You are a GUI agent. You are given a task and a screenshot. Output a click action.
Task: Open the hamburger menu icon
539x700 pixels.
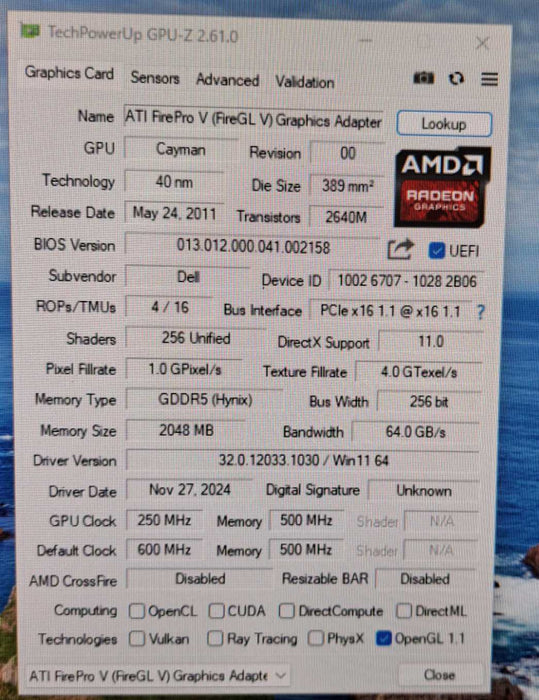click(489, 79)
